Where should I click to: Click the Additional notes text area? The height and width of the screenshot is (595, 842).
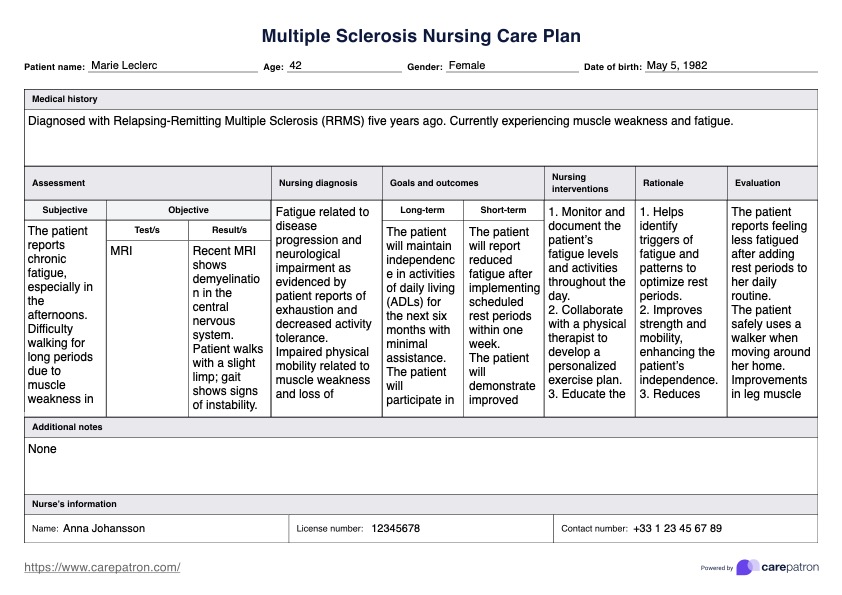[x=420, y=465]
